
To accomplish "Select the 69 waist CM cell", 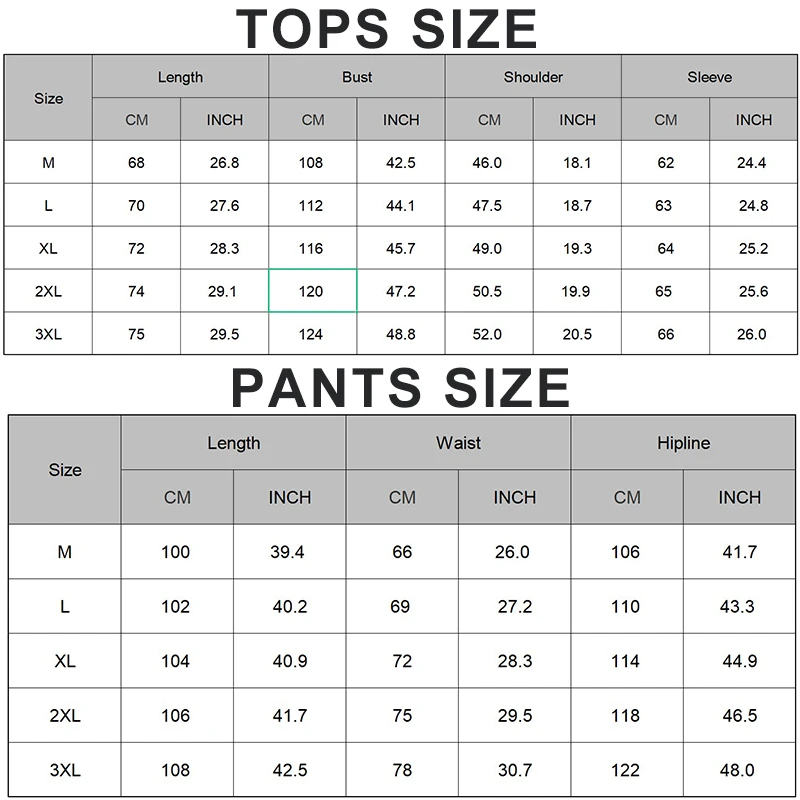I will [402, 607].
